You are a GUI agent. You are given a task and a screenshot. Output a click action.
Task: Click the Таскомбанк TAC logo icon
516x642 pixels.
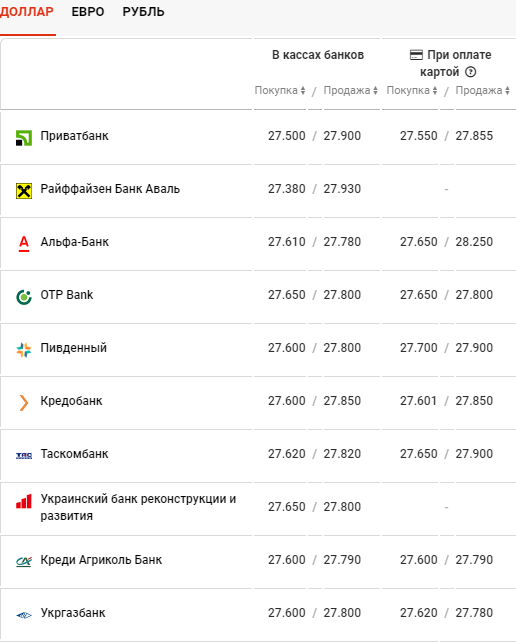tap(24, 456)
